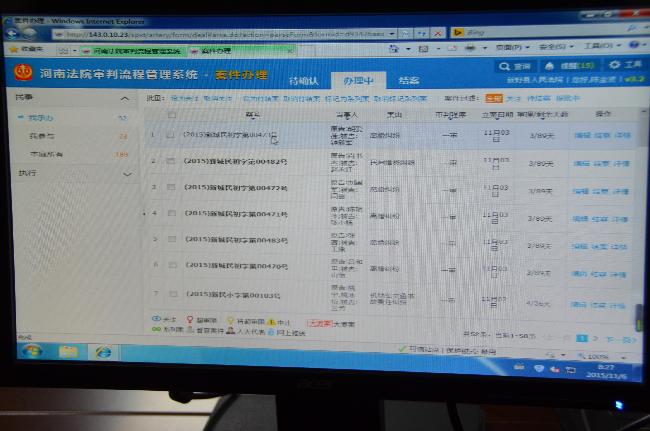Stop page loading with the red X
Screen dimensions: 650x431
(438, 34)
